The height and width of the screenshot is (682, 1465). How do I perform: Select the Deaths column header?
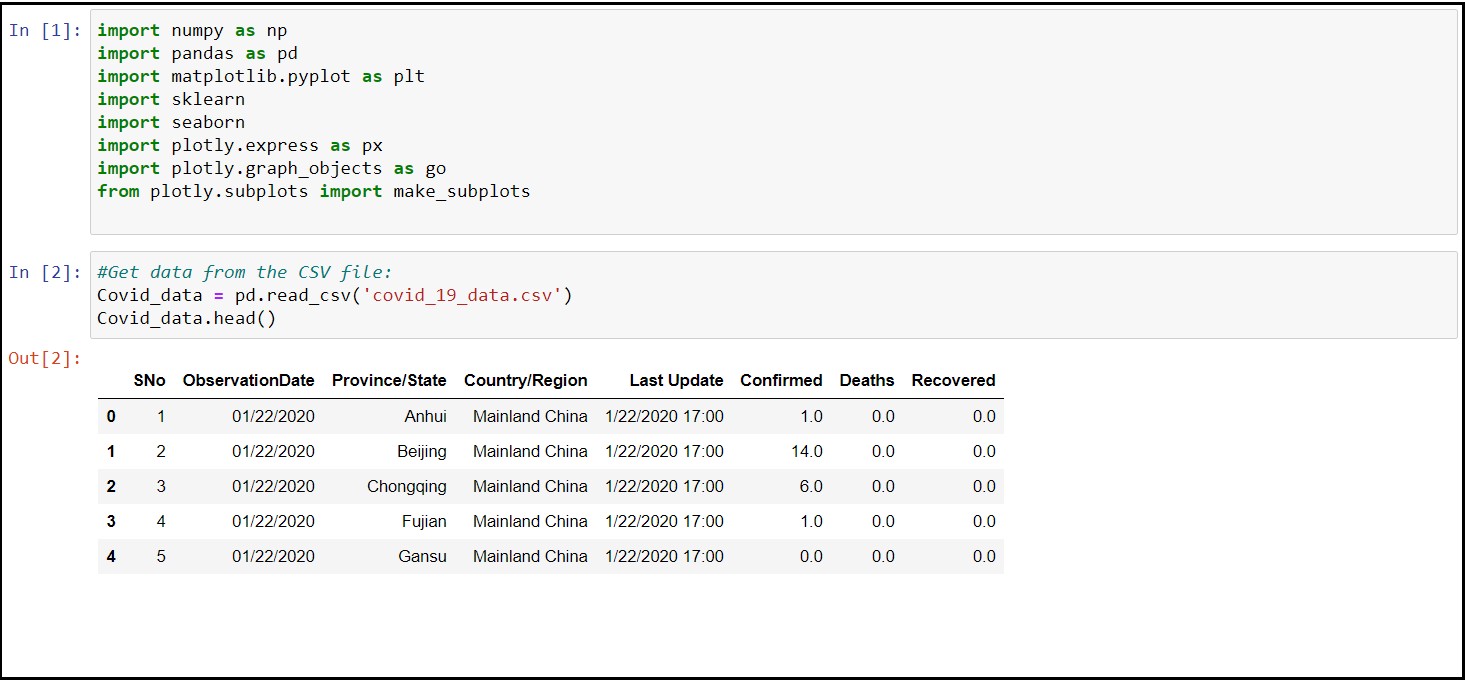pyautogui.click(x=868, y=380)
